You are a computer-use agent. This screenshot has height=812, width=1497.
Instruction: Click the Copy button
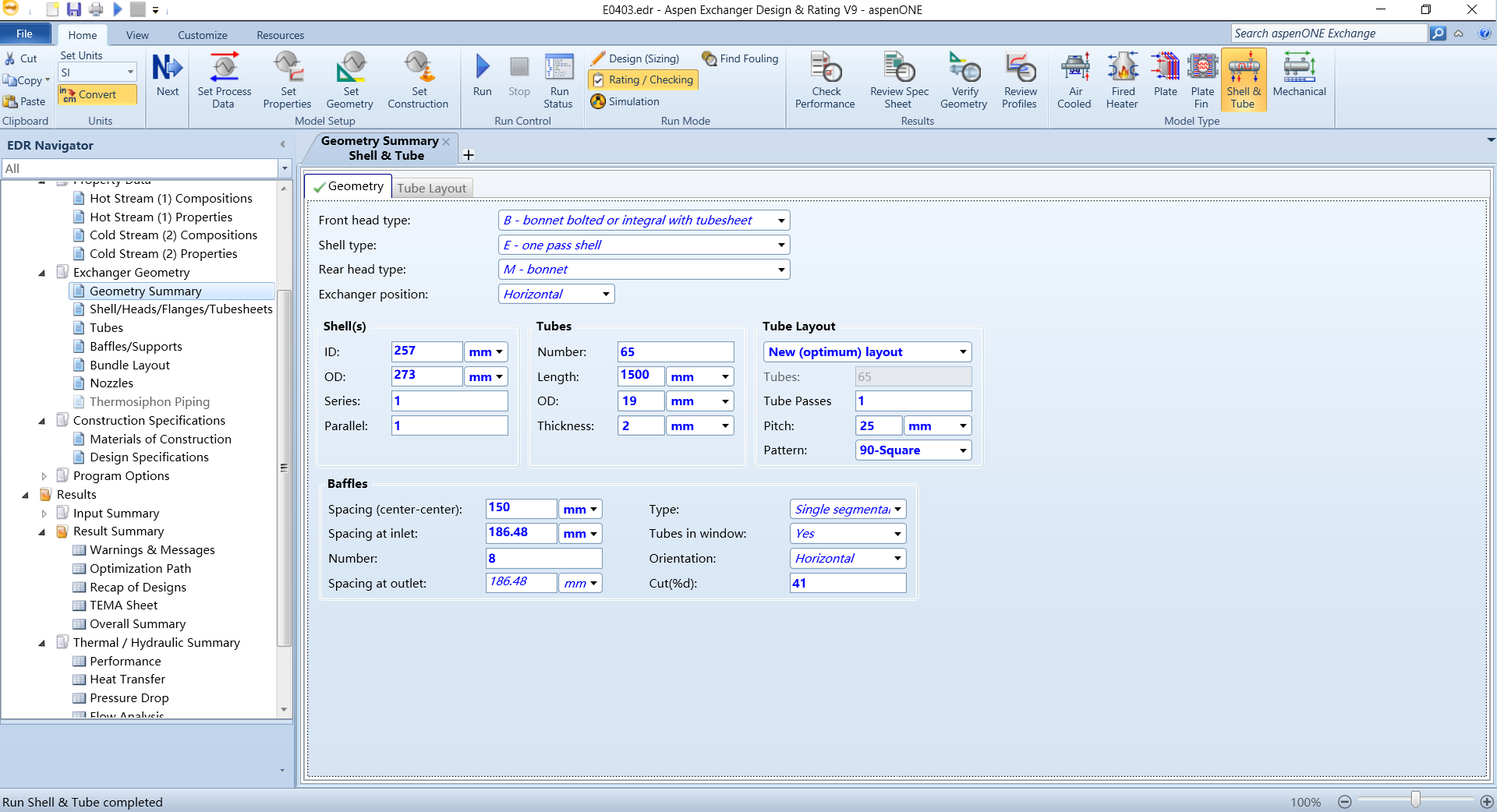click(x=25, y=80)
